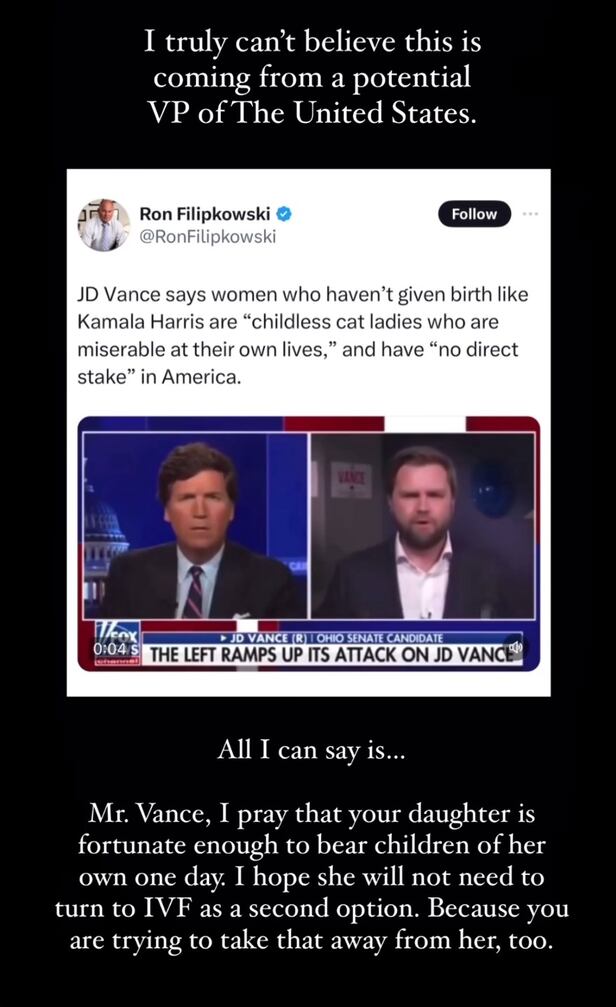Click the tweet text about JD Vance
The image size is (616, 1007).
[303, 335]
